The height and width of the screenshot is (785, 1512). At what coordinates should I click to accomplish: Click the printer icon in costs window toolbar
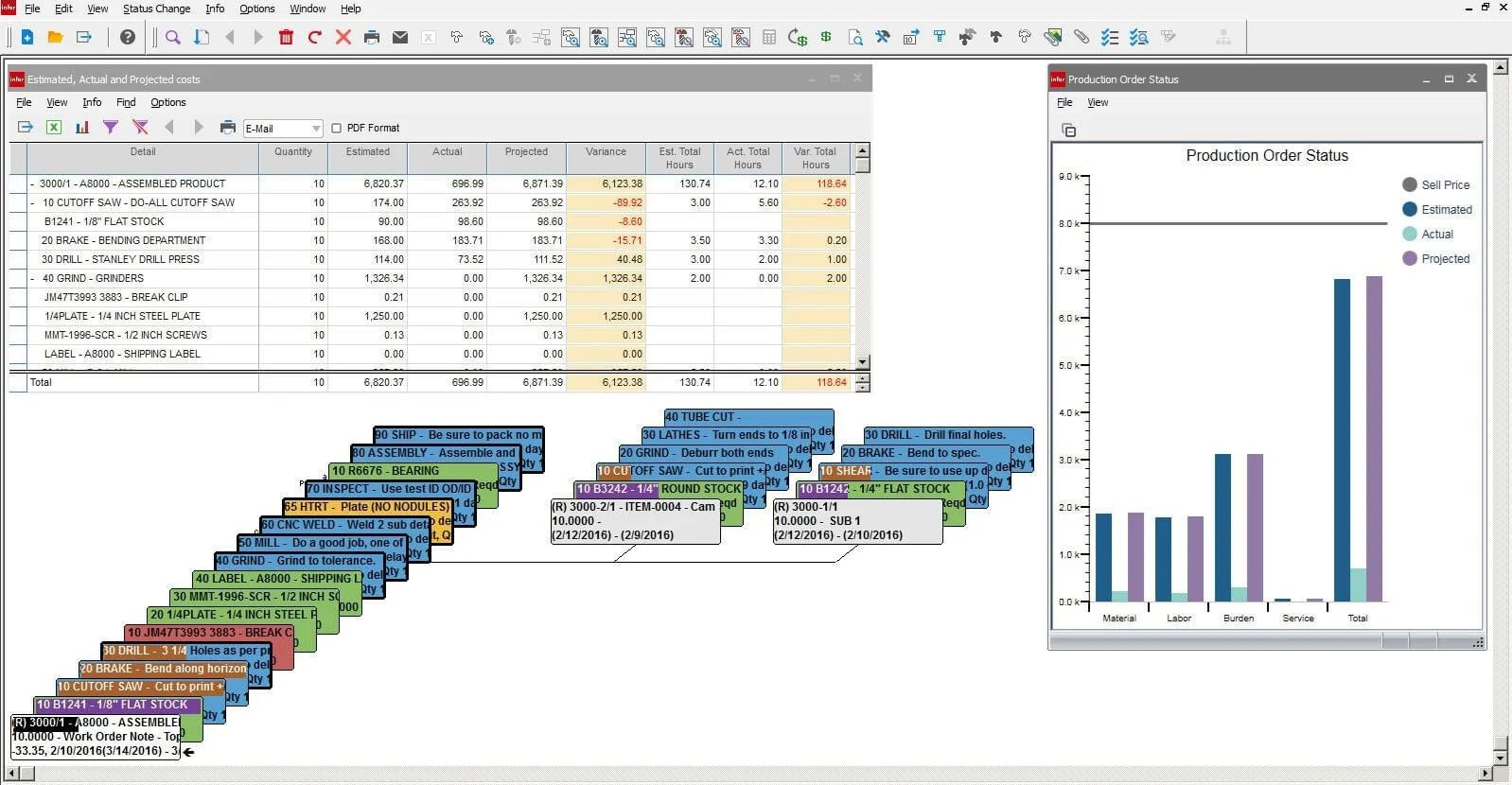(x=228, y=127)
